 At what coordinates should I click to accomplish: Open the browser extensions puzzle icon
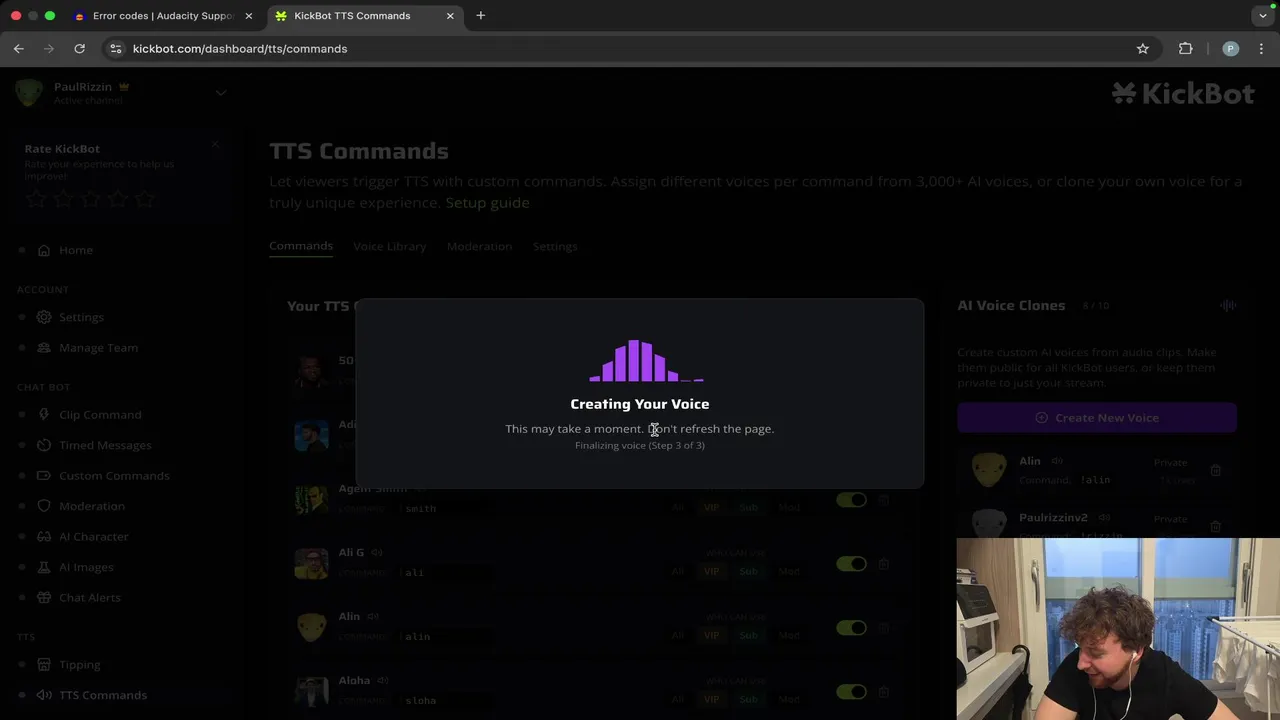tap(1186, 48)
